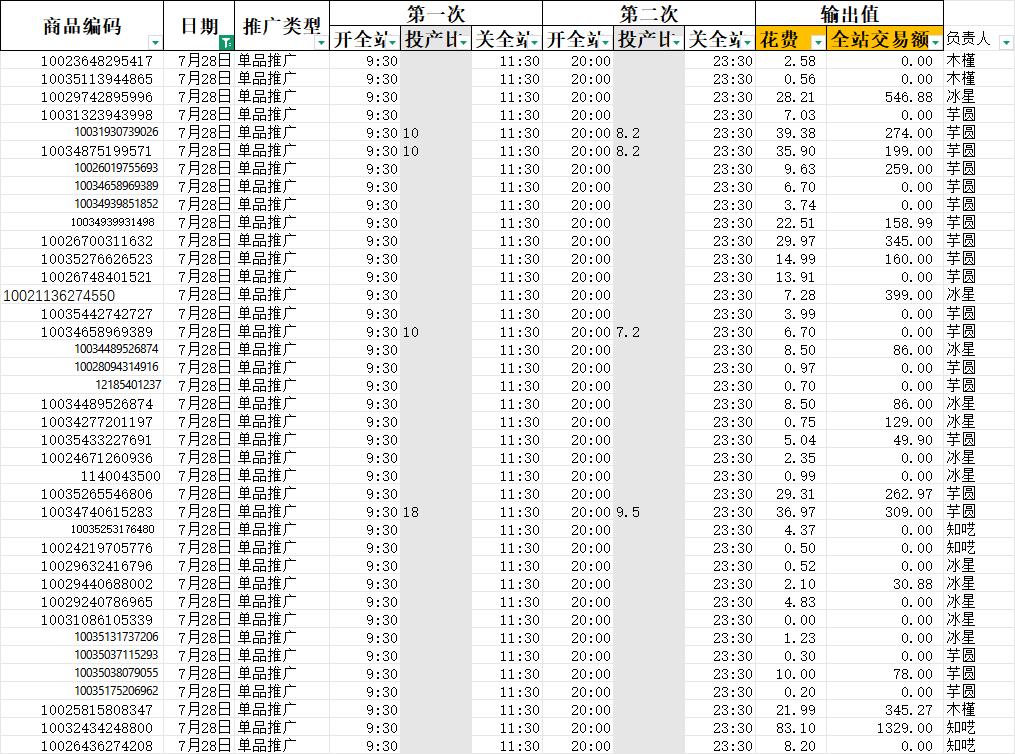Select the 全站交易额 cell 262.97
This screenshot has height=754, width=1015.
(885, 494)
